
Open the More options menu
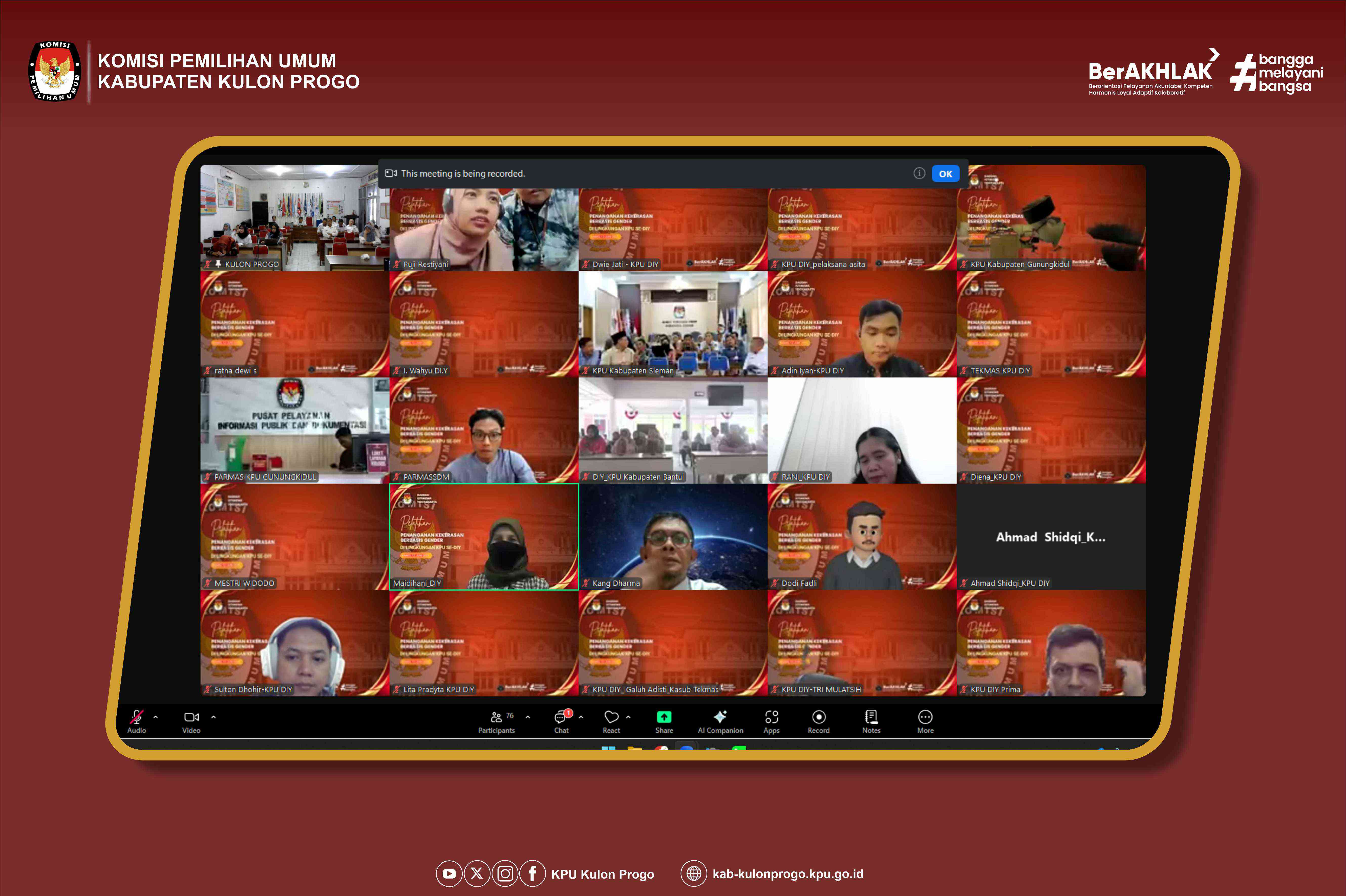click(925, 717)
